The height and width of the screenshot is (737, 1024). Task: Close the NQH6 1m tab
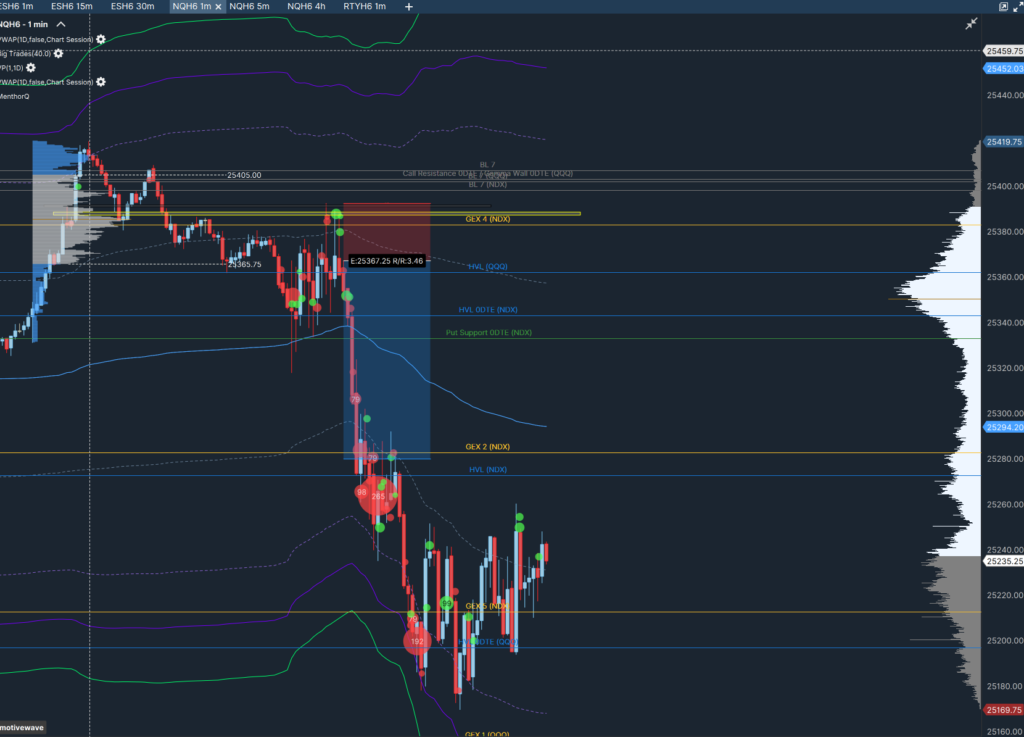click(218, 7)
